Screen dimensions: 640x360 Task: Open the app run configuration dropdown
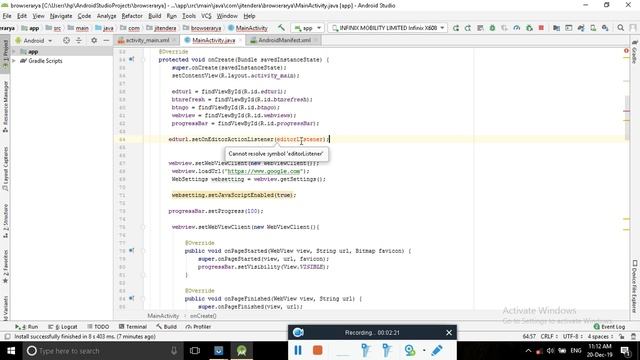pyautogui.click(x=307, y=28)
